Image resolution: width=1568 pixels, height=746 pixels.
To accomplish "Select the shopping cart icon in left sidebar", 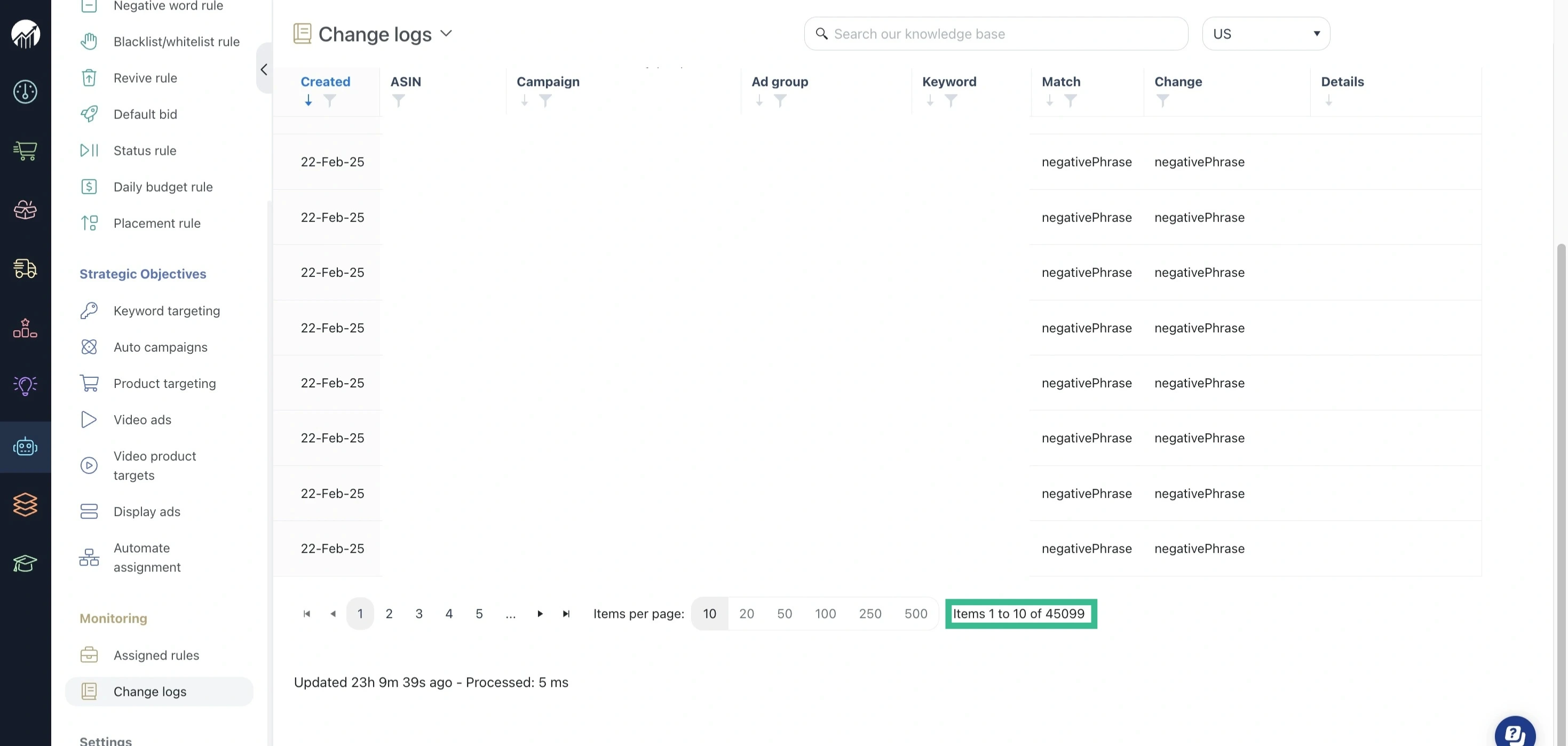I will [25, 152].
